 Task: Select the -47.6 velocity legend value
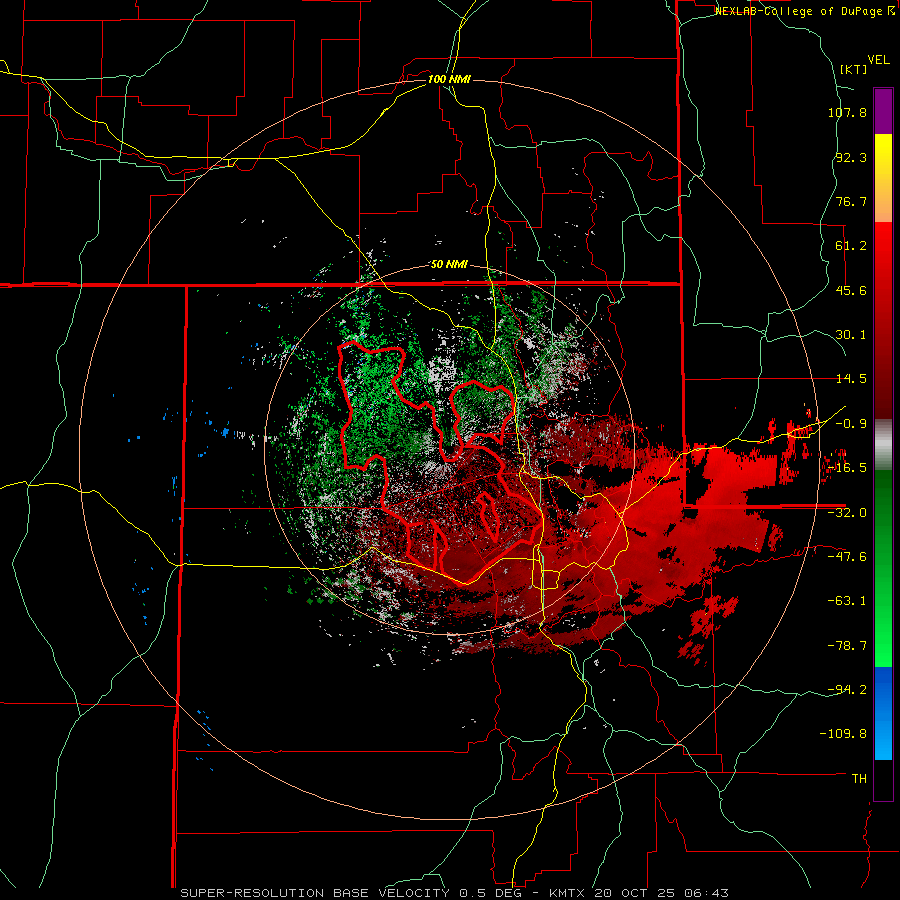point(847,557)
